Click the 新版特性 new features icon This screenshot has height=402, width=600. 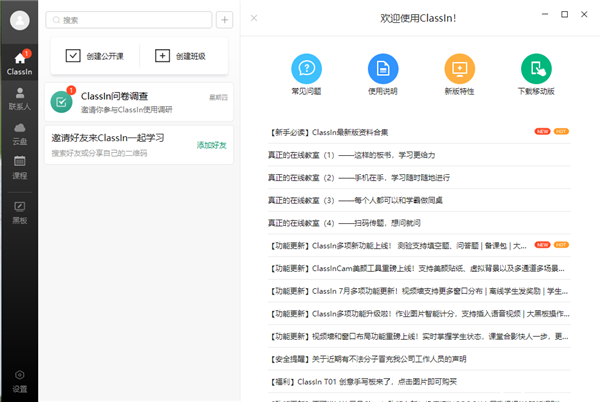[x=459, y=69]
